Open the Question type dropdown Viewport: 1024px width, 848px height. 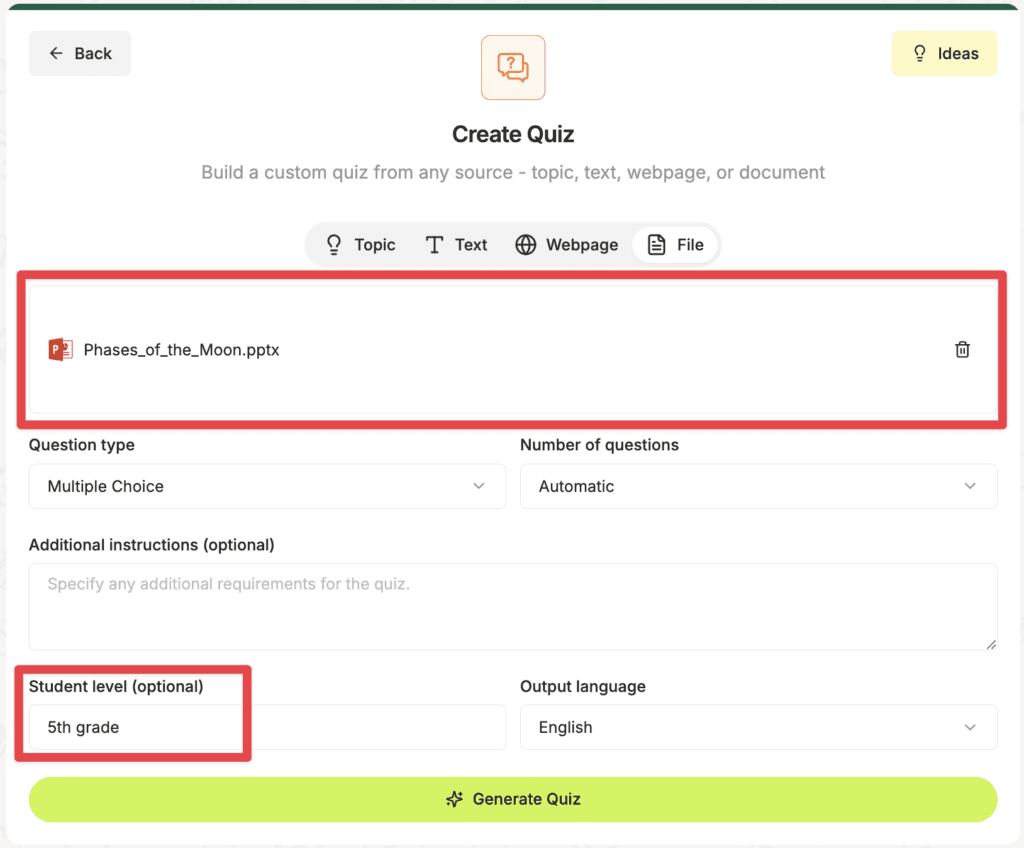tap(267, 486)
